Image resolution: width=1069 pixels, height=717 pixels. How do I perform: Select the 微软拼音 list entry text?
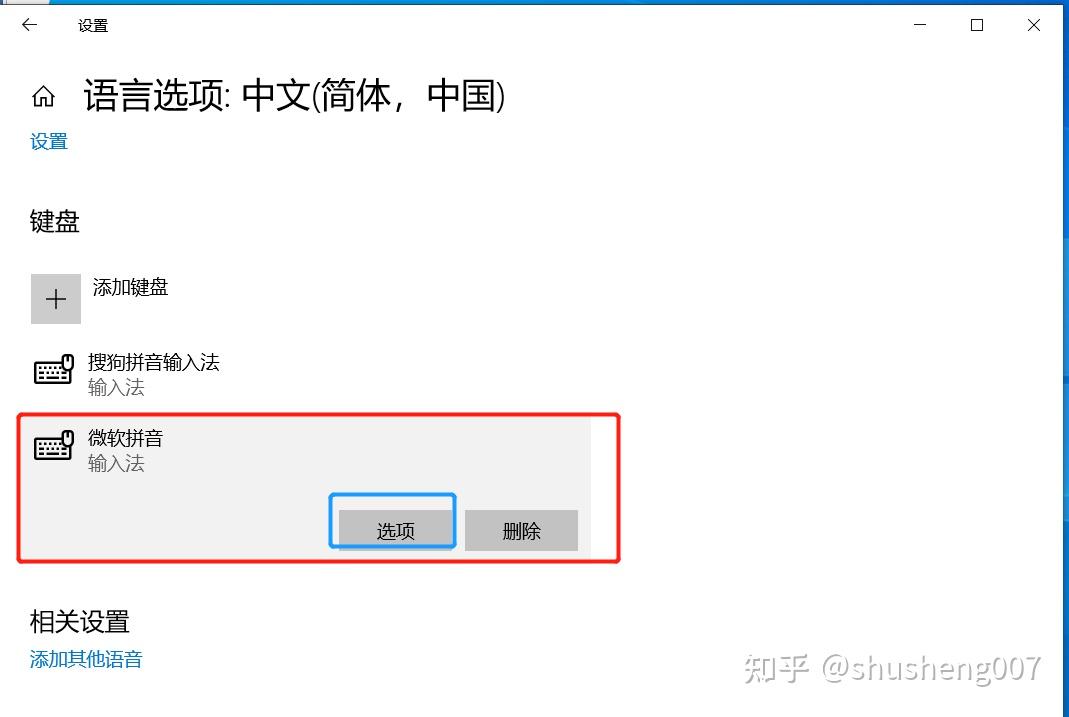point(125,438)
